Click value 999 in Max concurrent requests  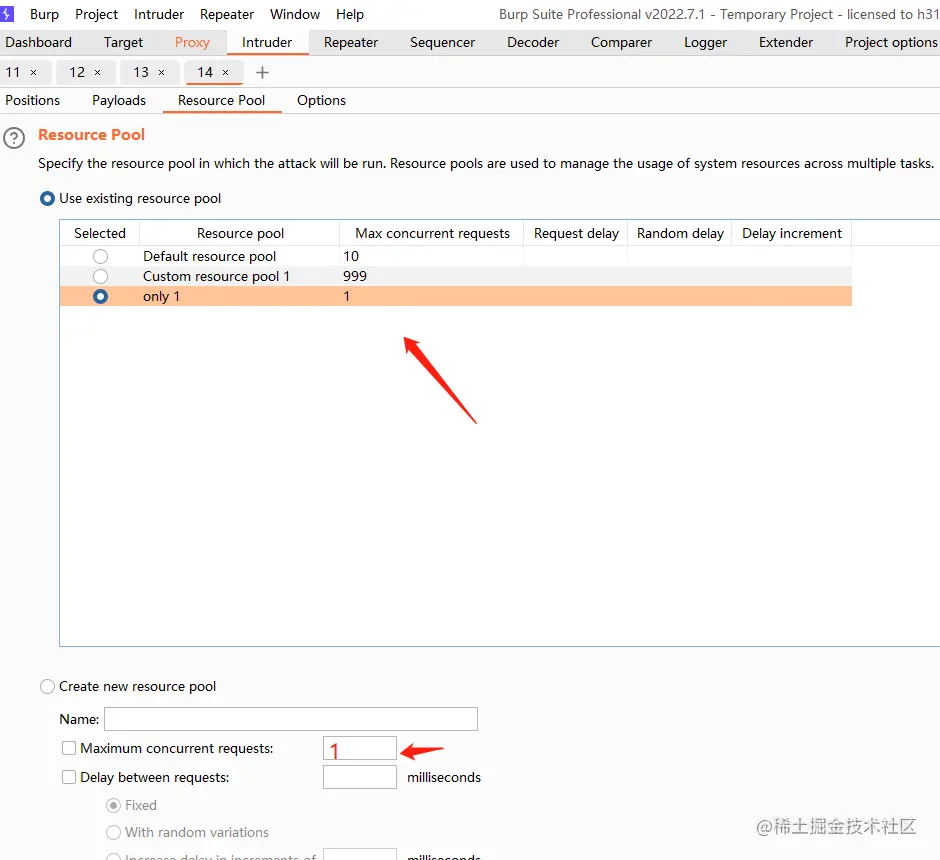coord(355,276)
